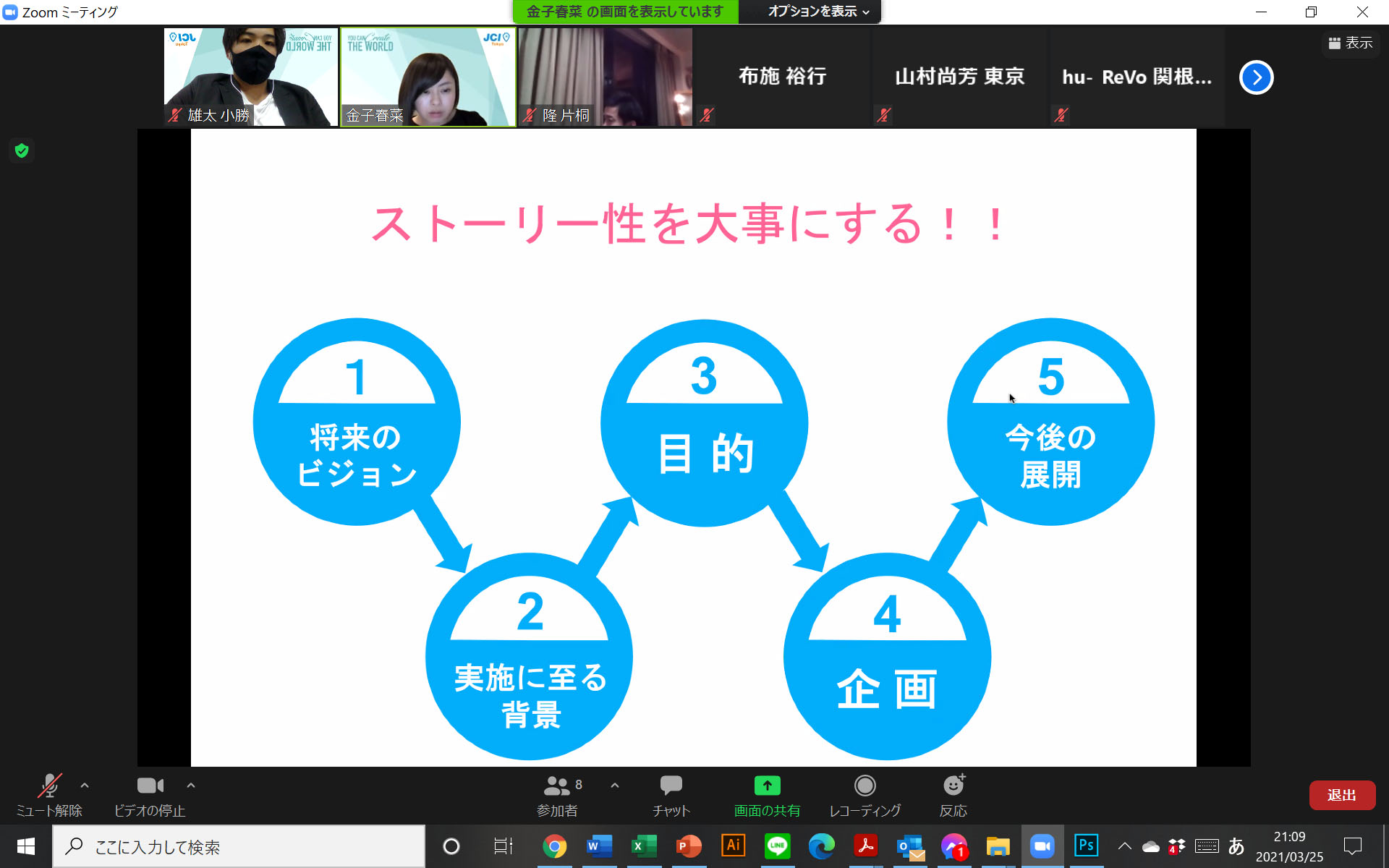The image size is (1389, 868).
Task: Open Adobe Illustrator from the taskbar
Action: point(733,846)
